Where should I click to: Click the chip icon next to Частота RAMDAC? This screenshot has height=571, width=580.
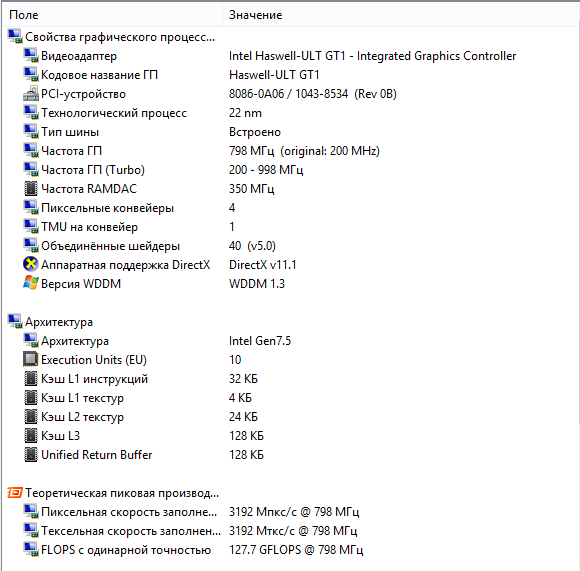tap(30, 189)
